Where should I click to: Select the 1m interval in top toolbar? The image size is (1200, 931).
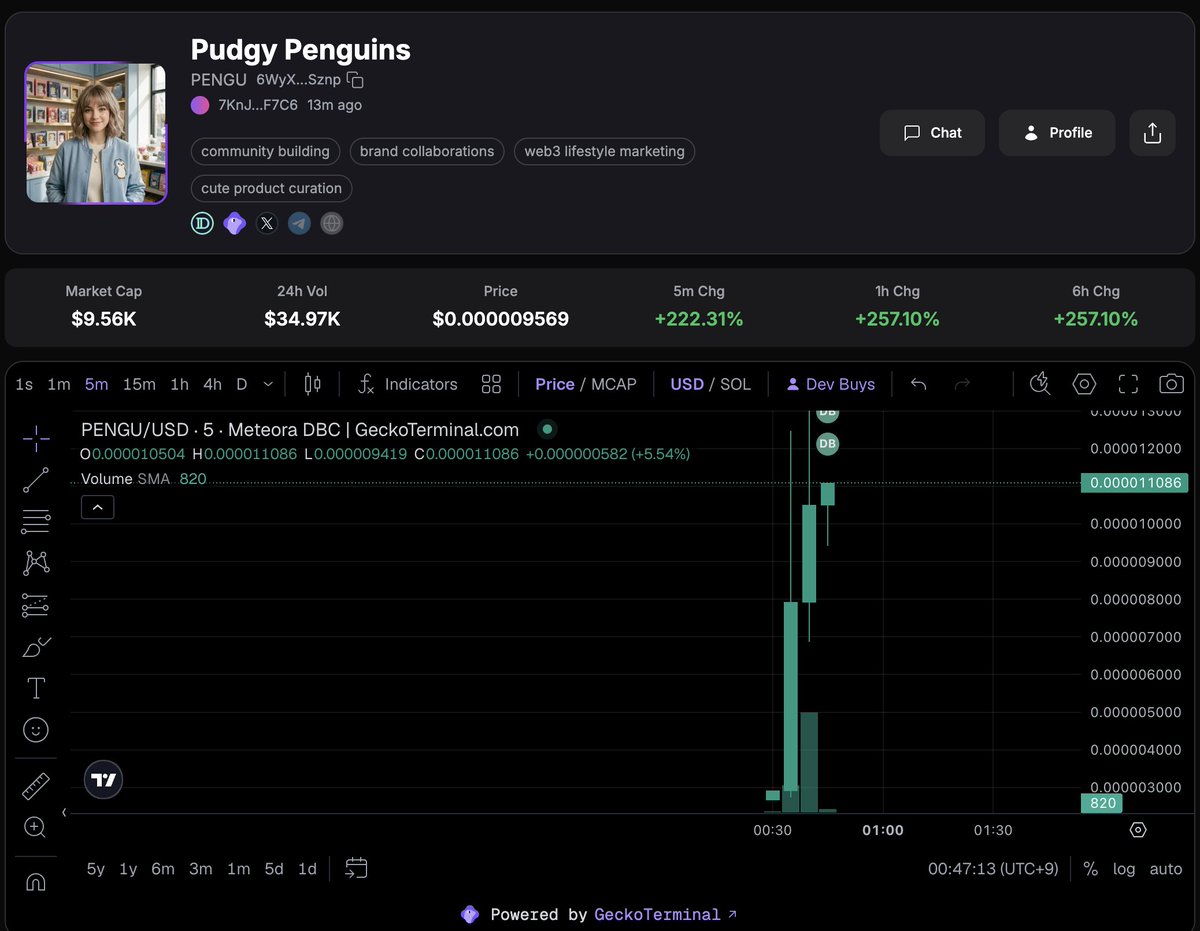[x=59, y=384]
